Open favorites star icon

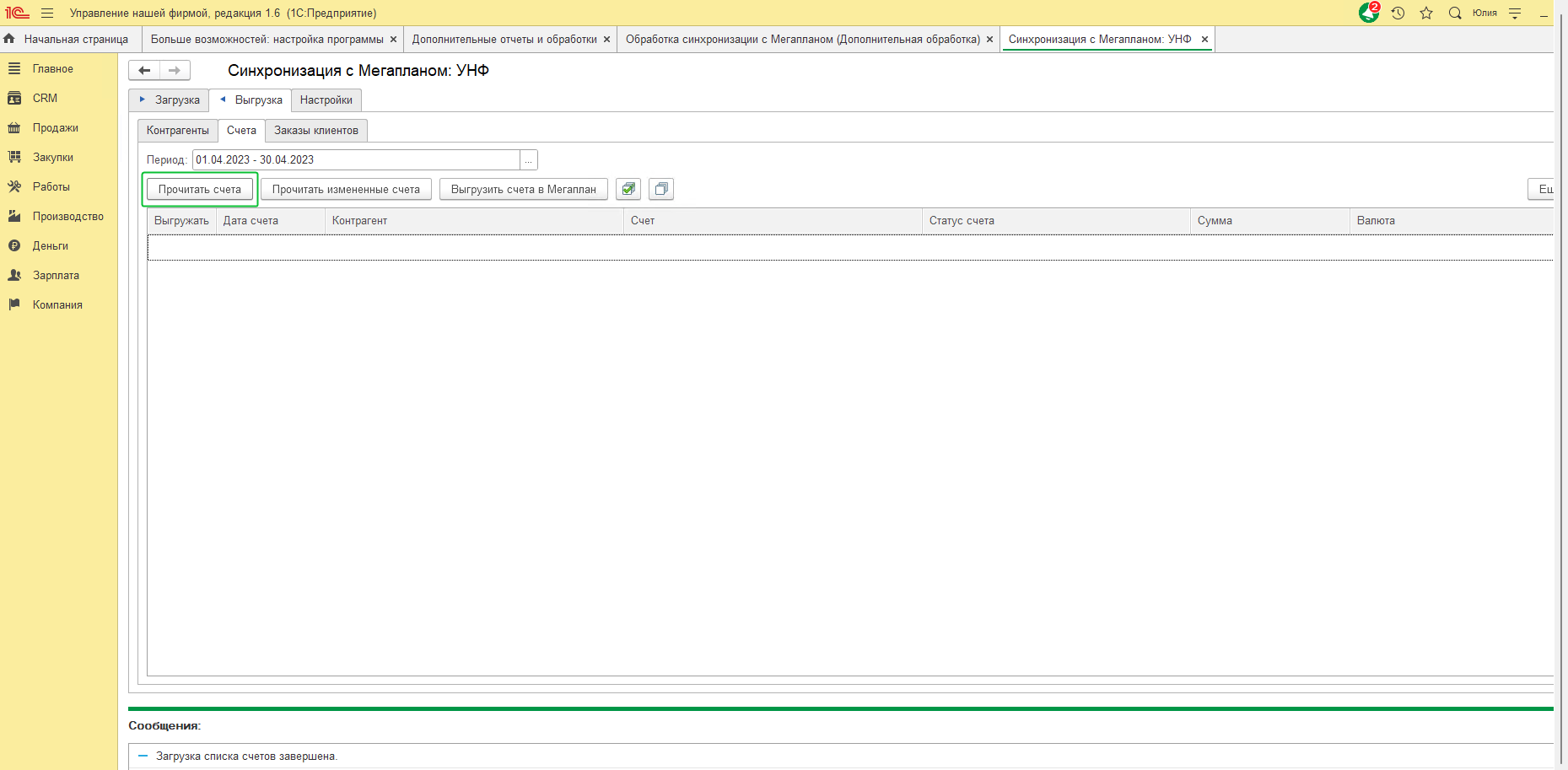pyautogui.click(x=1426, y=13)
